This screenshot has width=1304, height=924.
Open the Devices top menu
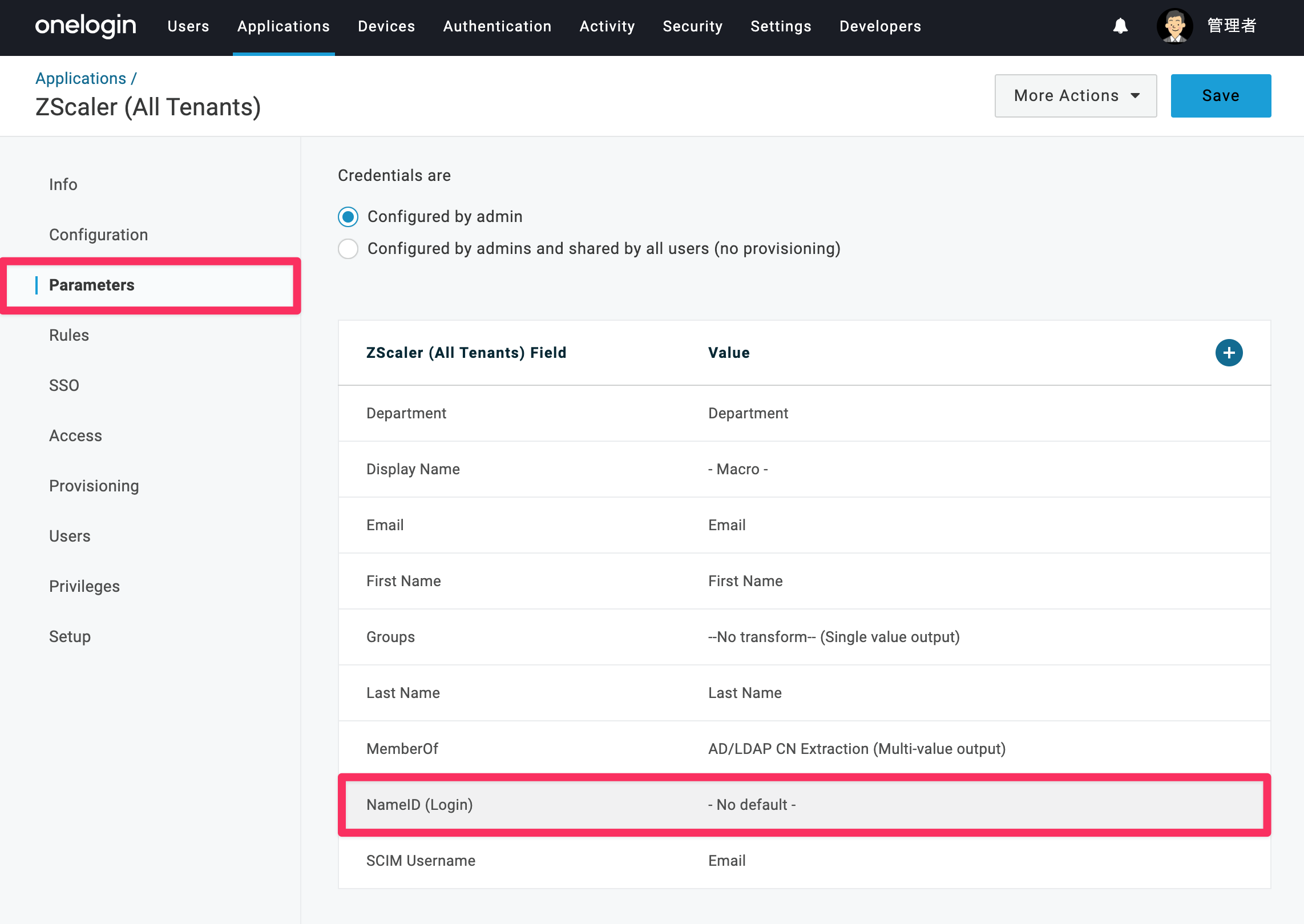coord(386,26)
